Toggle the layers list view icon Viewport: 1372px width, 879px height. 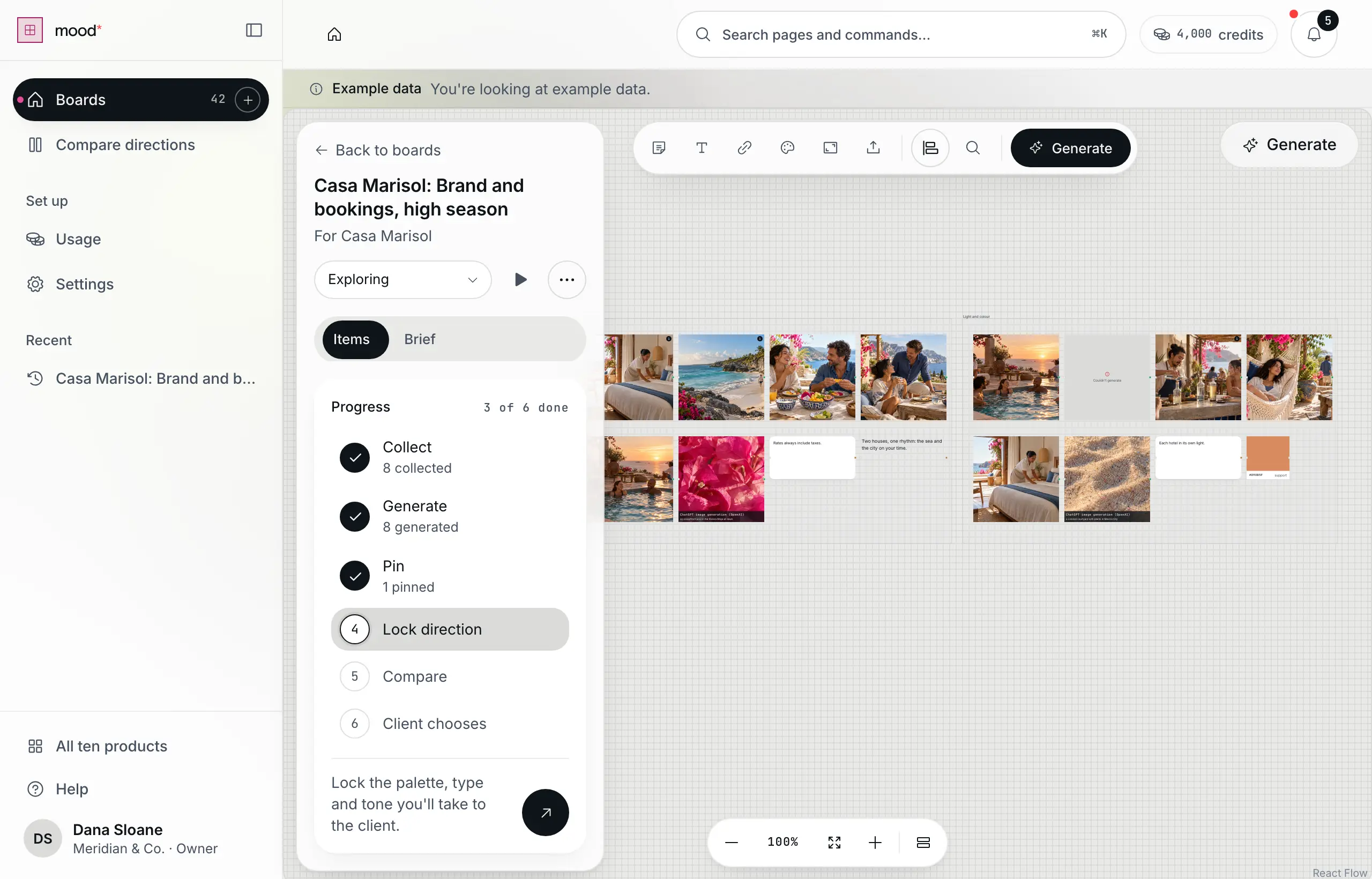(923, 842)
